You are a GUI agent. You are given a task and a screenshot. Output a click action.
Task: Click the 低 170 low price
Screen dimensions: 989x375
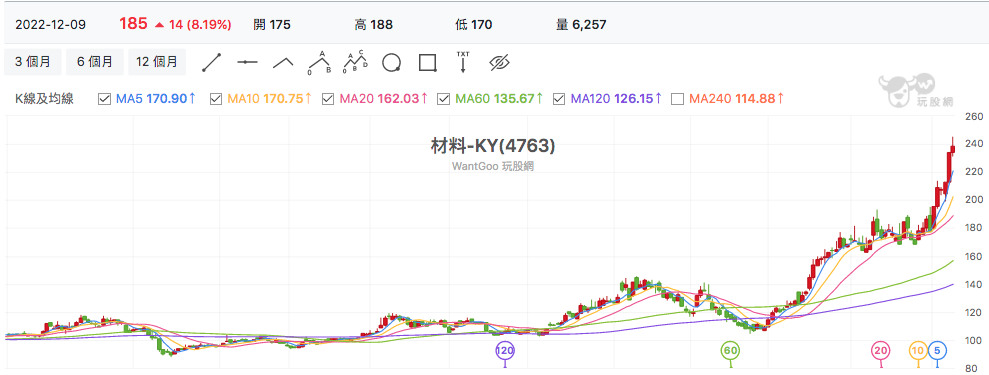pyautogui.click(x=474, y=25)
